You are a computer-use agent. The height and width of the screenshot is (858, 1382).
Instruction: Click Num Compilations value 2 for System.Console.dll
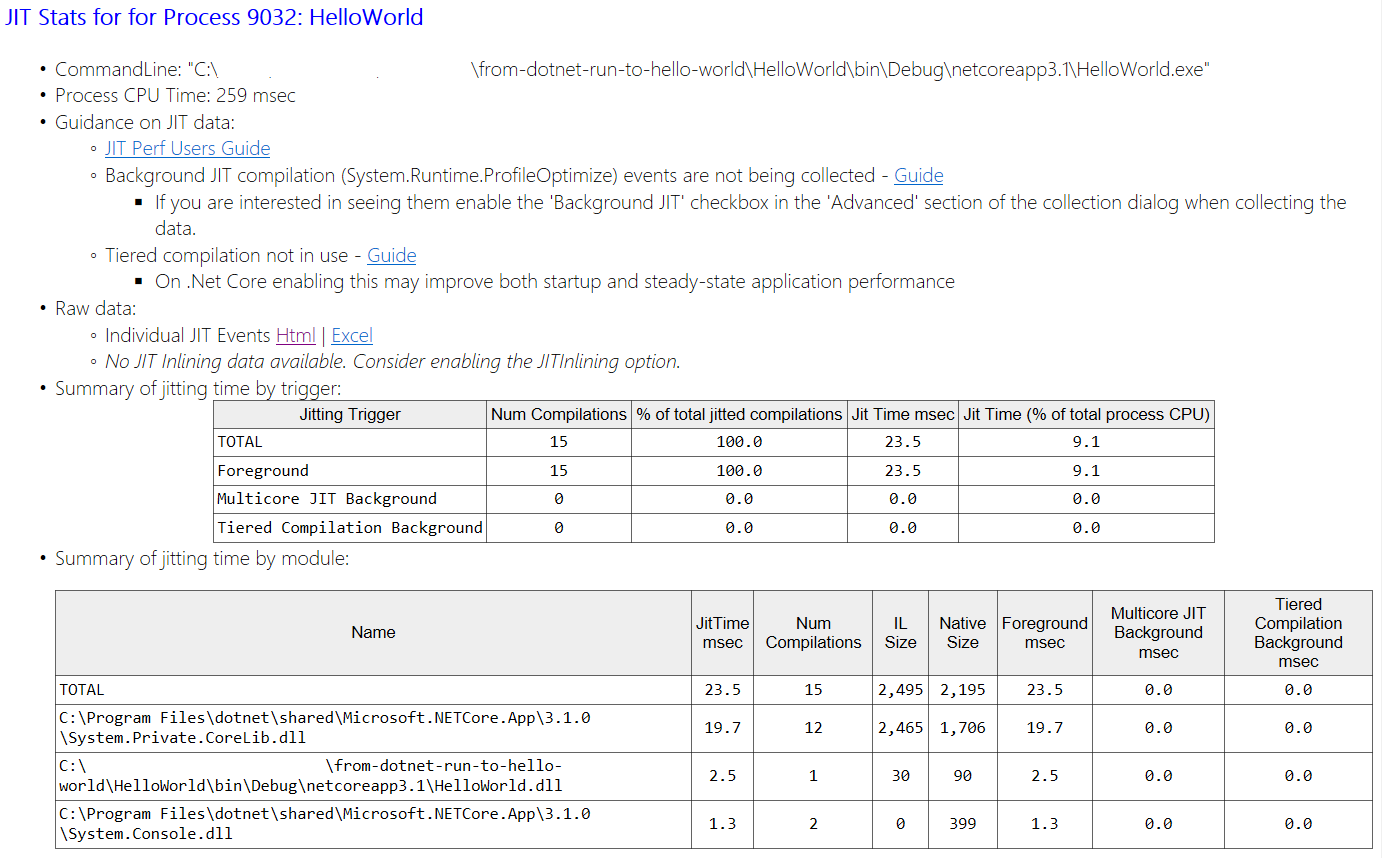click(813, 823)
